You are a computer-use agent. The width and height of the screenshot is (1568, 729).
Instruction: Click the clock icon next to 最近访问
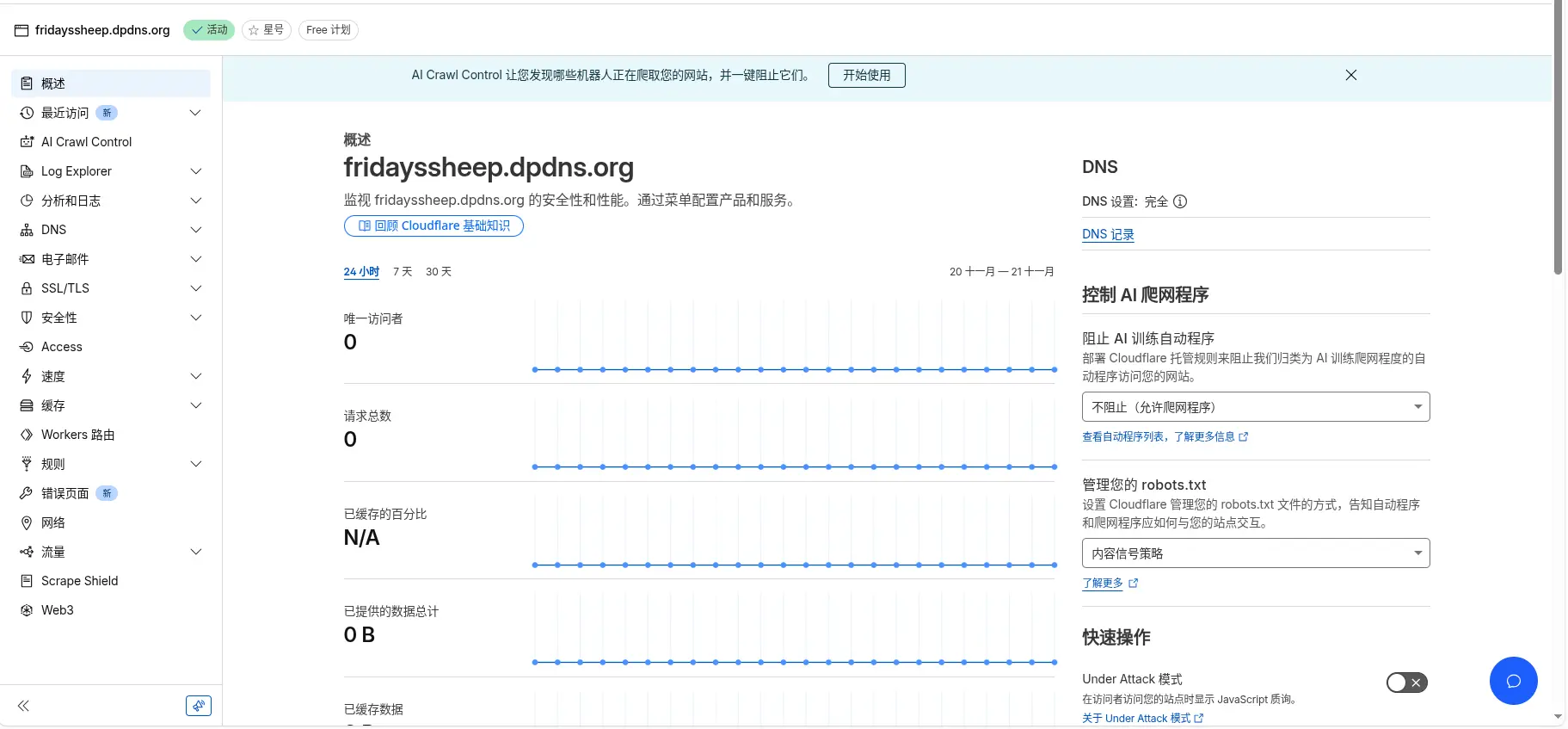(x=27, y=113)
